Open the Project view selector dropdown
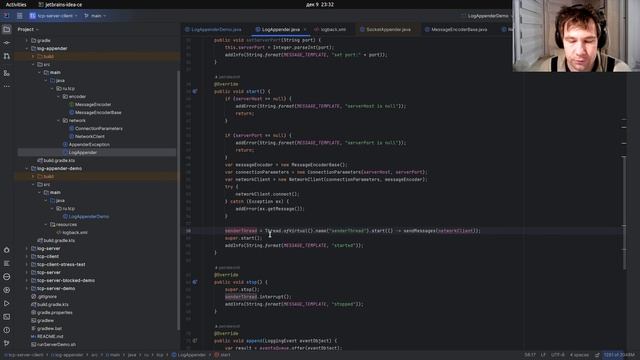Screen dimensions: 640x360 click(28, 29)
